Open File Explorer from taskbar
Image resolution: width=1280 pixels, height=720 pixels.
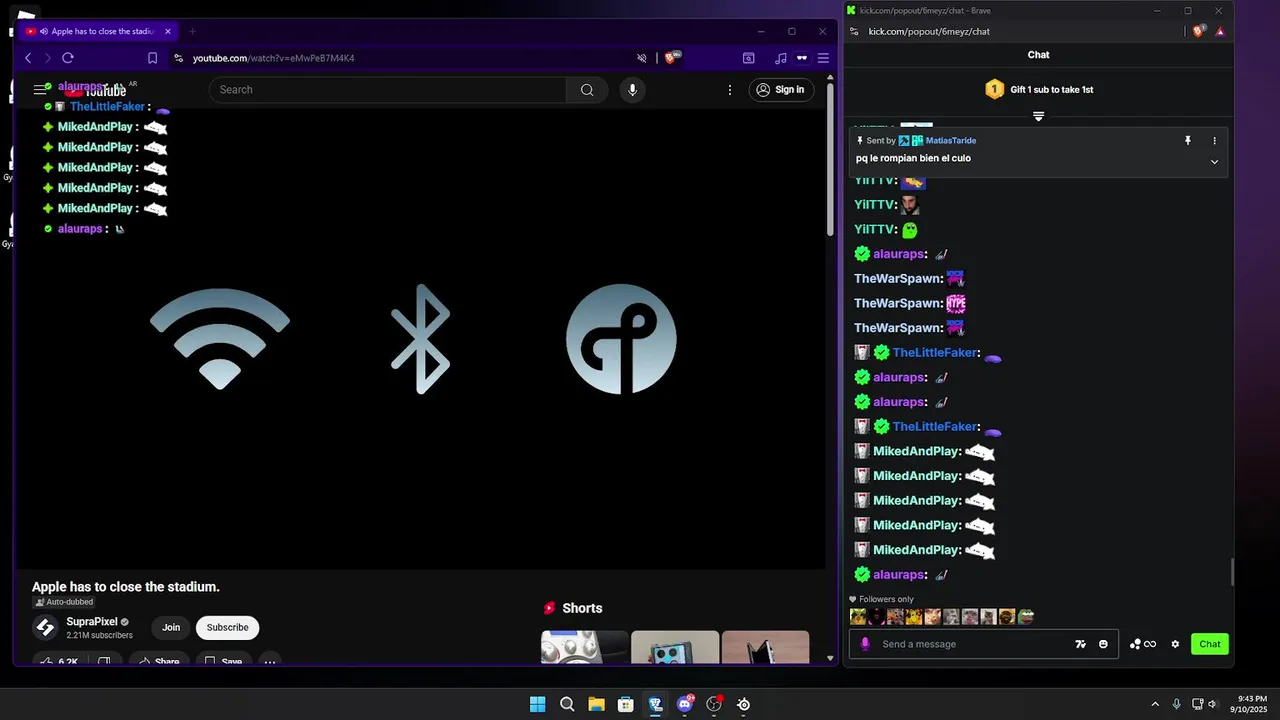coord(596,704)
